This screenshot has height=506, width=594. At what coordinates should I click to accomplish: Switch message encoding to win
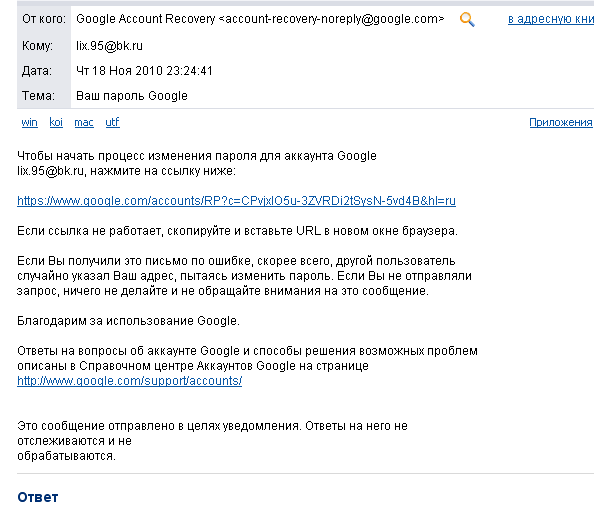[x=30, y=122]
